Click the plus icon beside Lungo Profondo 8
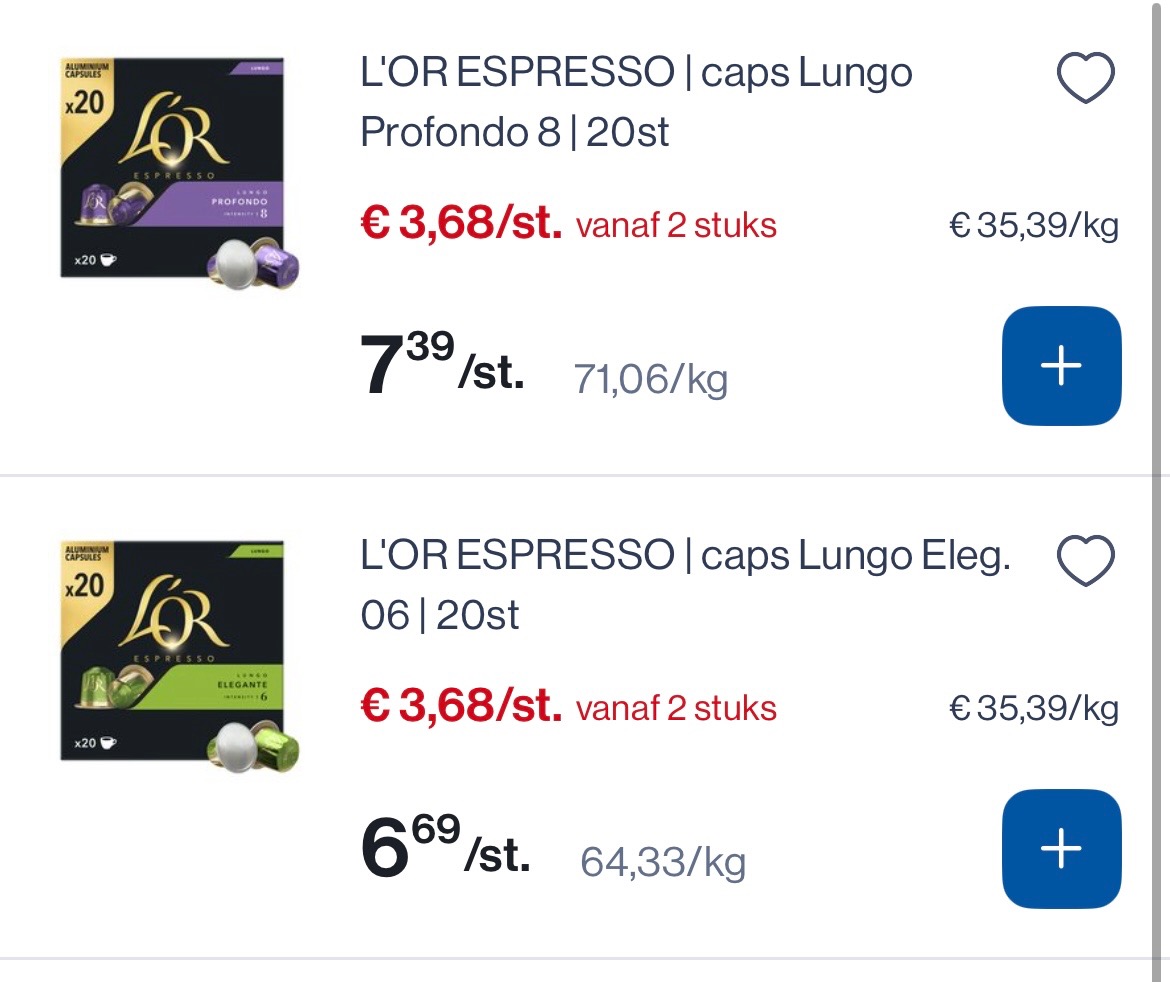The image size is (1170, 982). tap(1061, 365)
